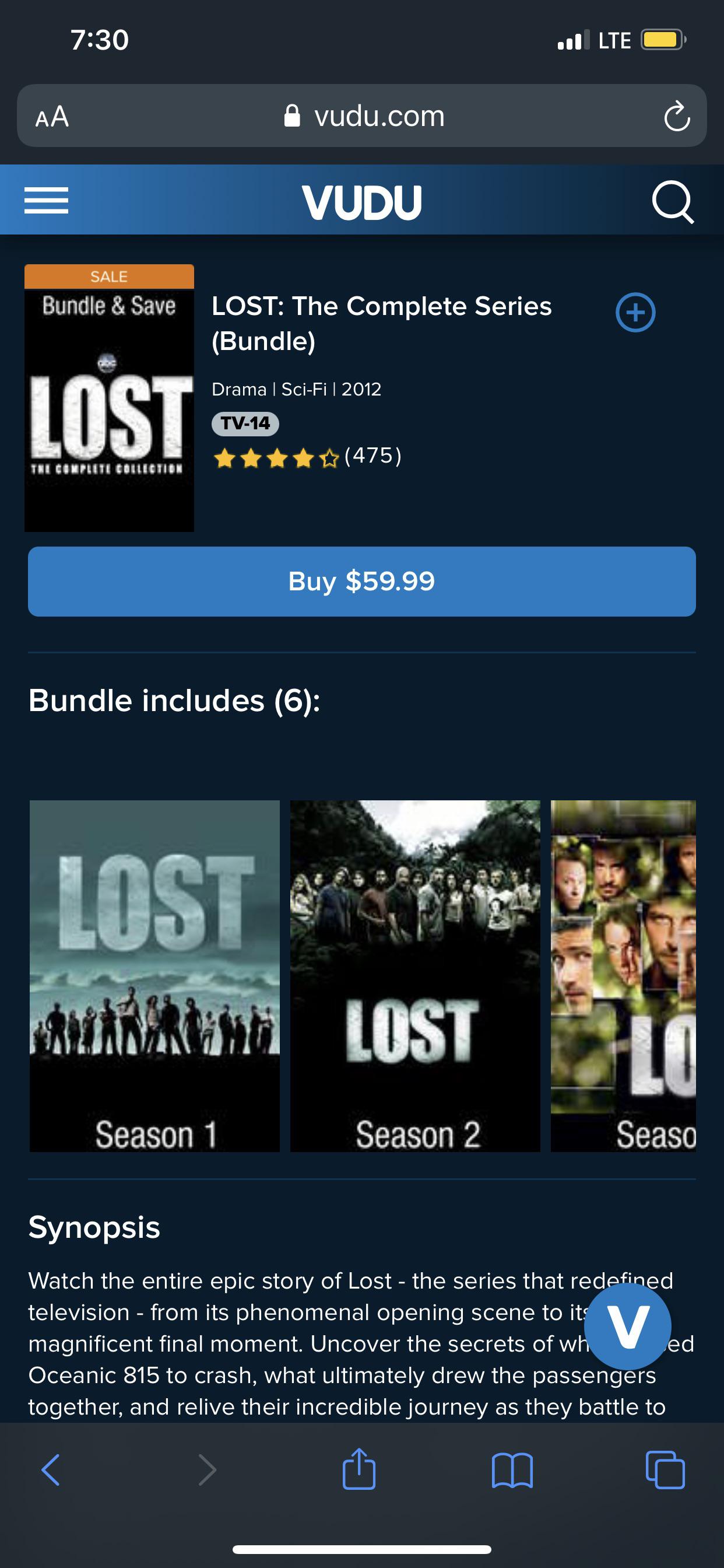
Task: Open Safari bookmarks book icon
Action: click(x=512, y=1471)
